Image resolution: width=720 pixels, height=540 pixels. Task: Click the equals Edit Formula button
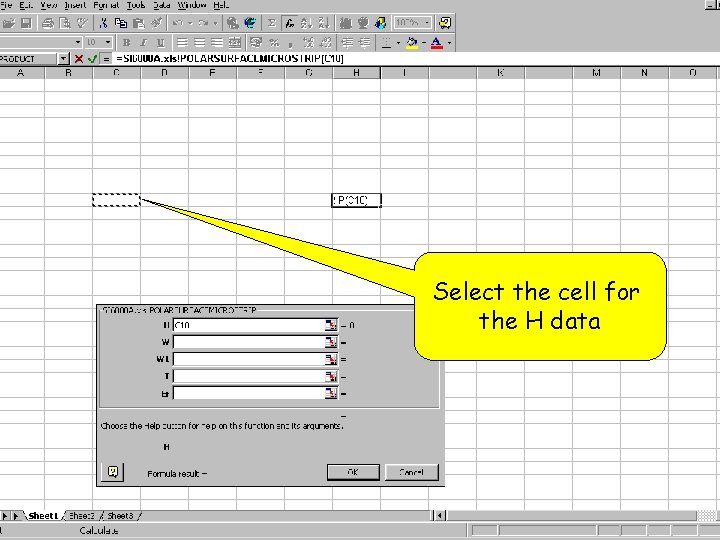point(106,59)
